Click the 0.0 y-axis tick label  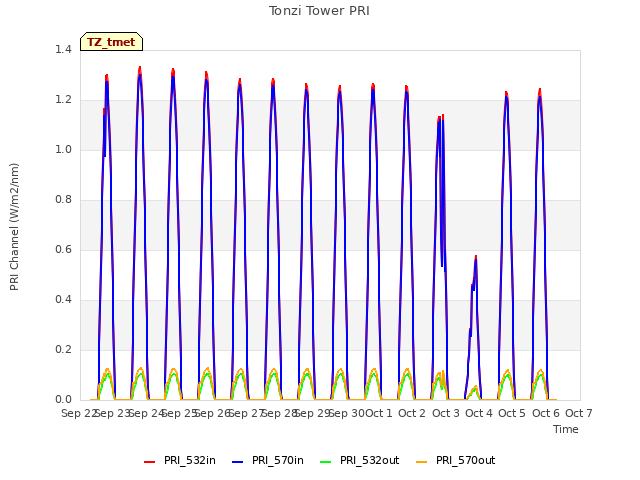pos(63,400)
